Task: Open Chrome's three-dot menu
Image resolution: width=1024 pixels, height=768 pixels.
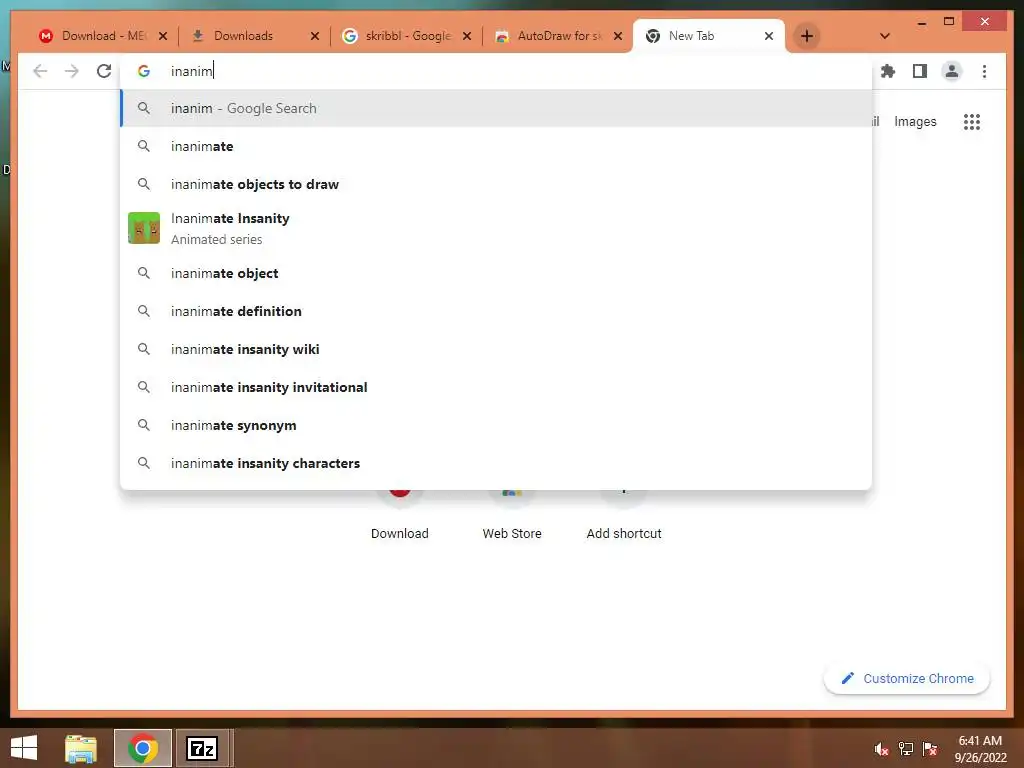Action: tap(984, 71)
